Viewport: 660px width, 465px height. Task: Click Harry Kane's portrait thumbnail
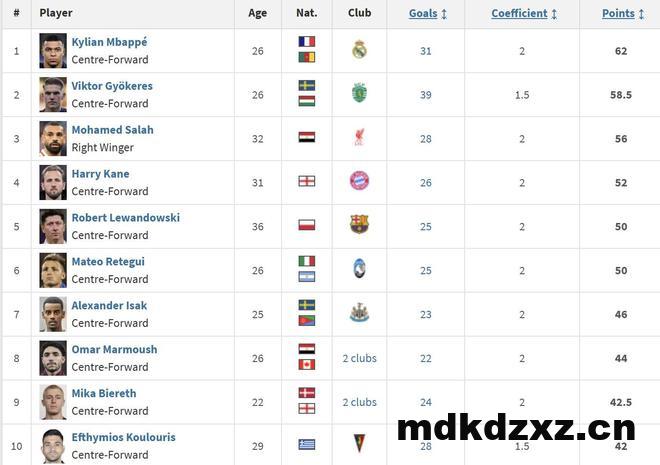pyautogui.click(x=53, y=182)
